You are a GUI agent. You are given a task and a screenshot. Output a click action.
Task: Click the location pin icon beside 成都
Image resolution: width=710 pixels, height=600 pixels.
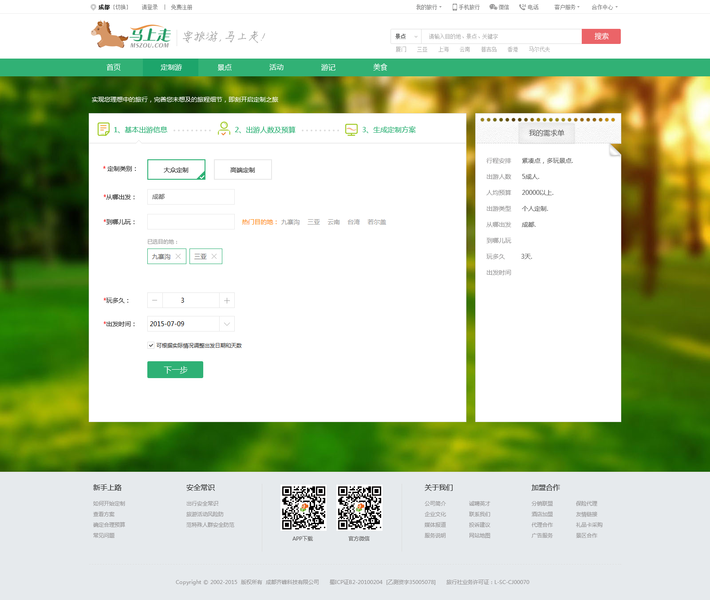[93, 7]
